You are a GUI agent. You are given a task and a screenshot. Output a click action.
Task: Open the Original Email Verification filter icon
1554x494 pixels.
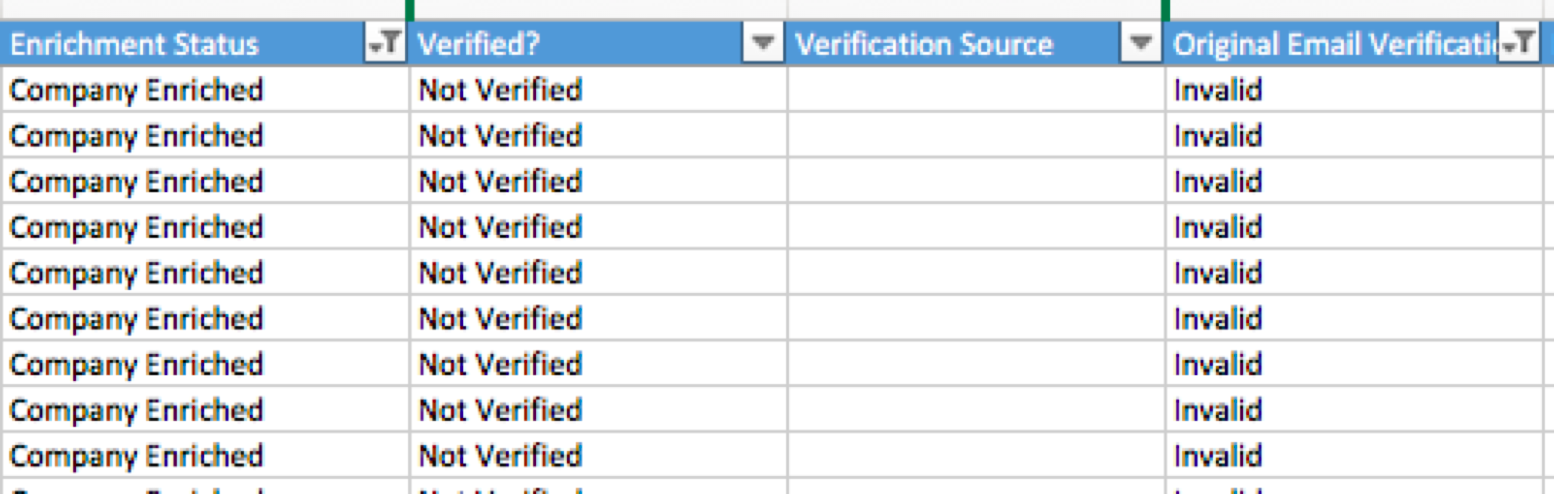pos(1518,43)
